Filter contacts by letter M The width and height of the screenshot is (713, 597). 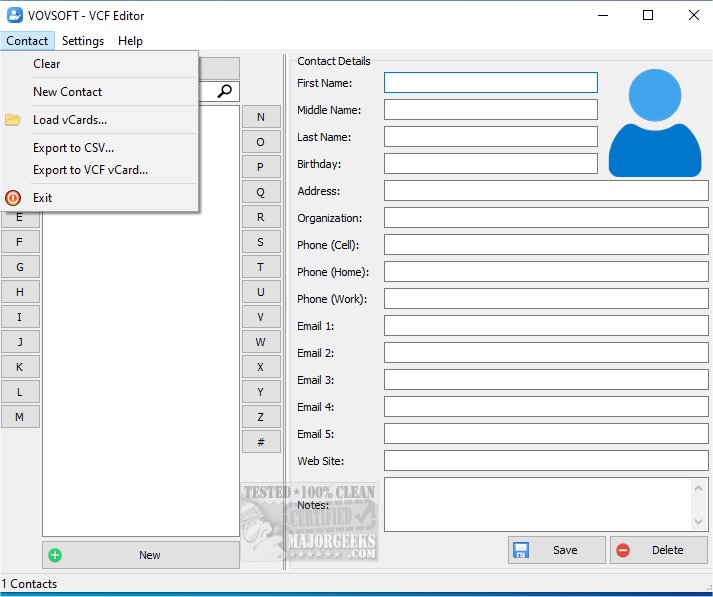(x=20, y=417)
